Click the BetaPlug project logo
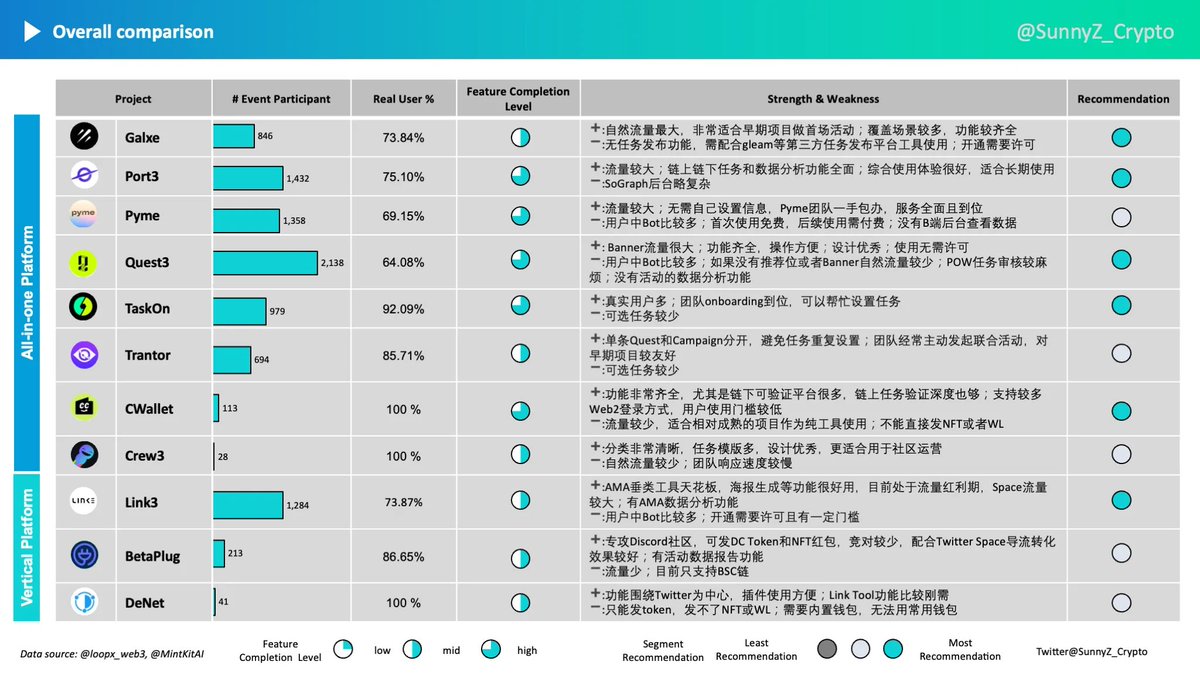 [83, 555]
